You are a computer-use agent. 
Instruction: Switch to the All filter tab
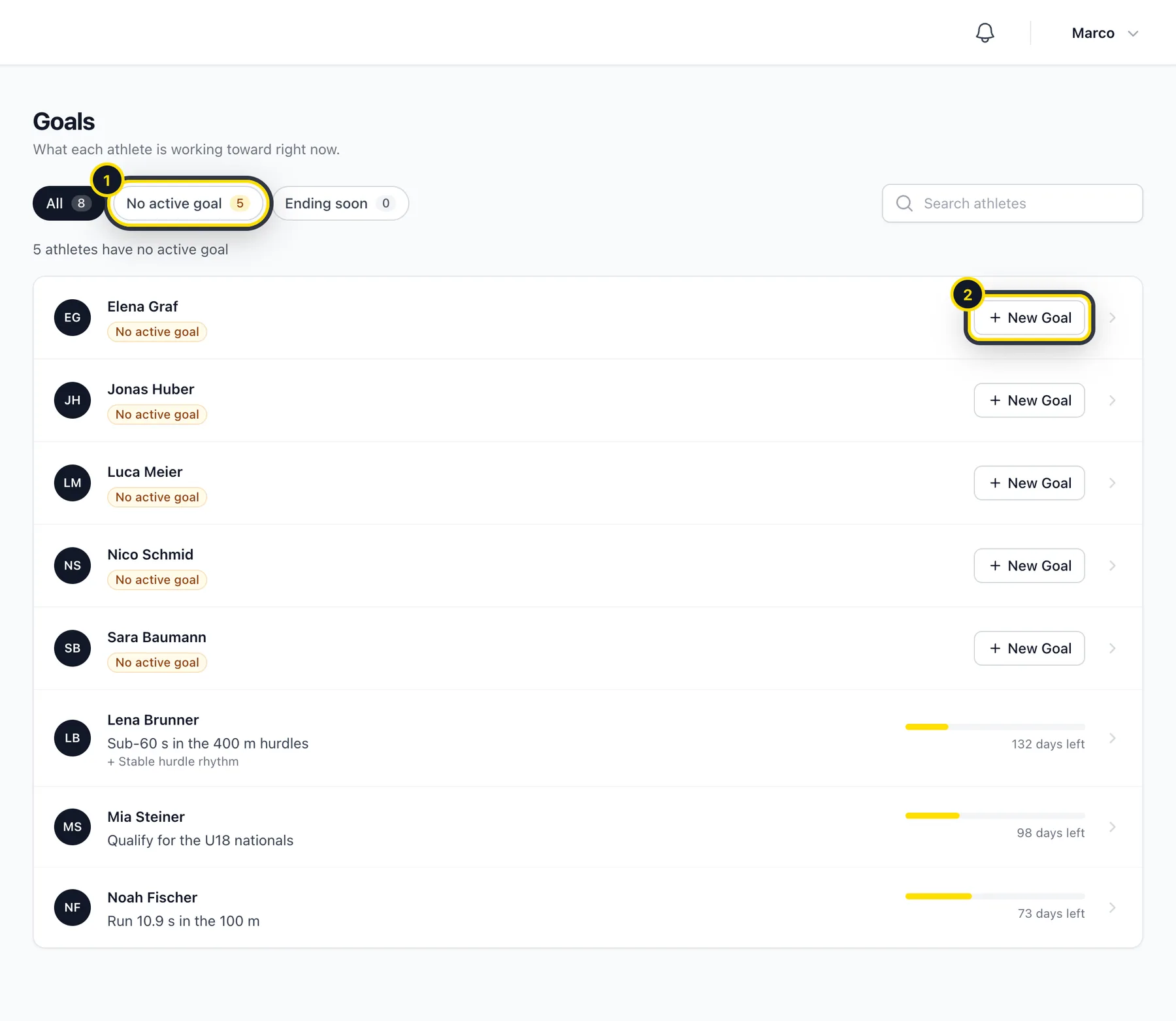[68, 203]
